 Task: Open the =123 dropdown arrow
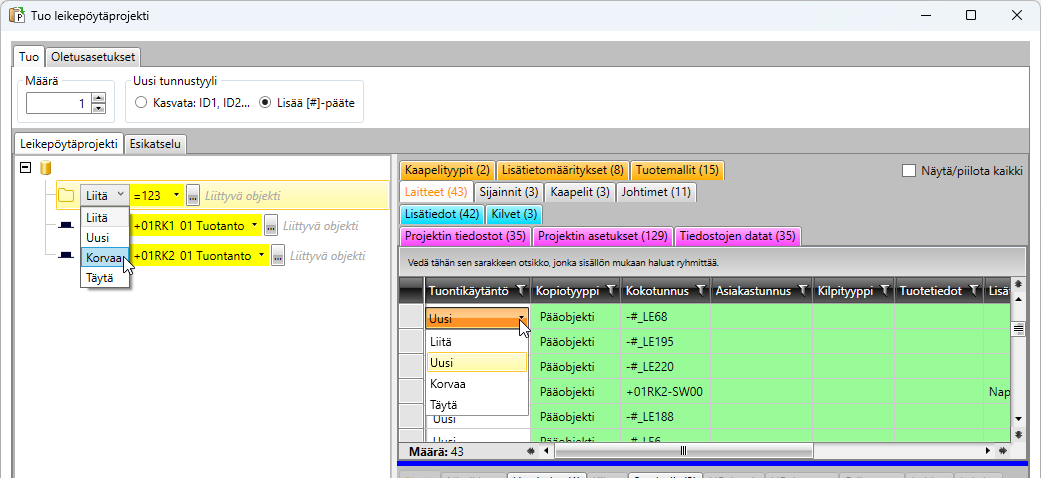[177, 195]
